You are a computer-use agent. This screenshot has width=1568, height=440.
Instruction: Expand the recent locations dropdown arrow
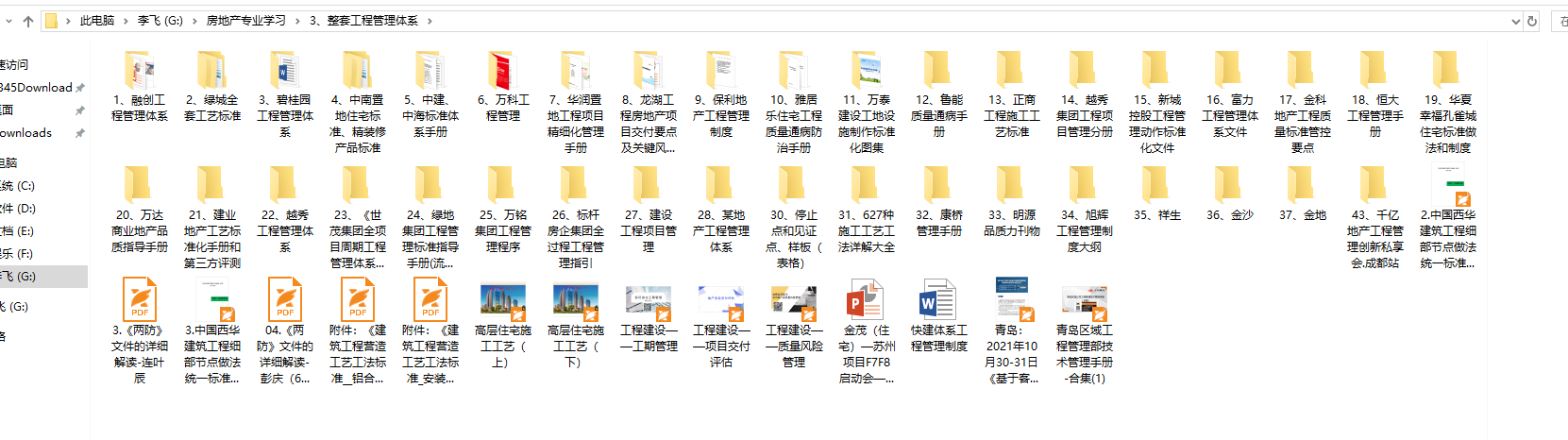pos(8,21)
